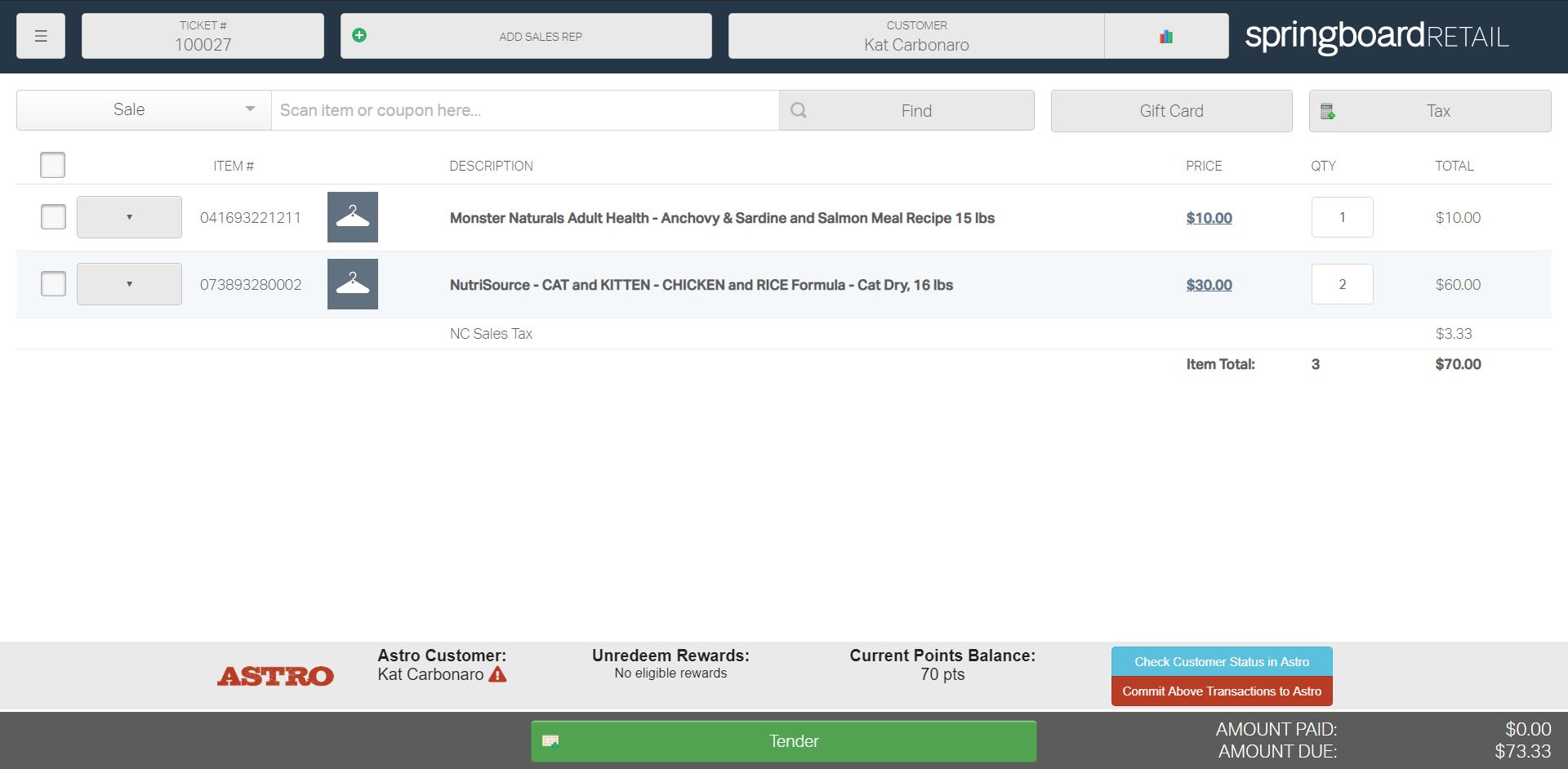
Task: Click the green Tender button
Action: pyautogui.click(x=784, y=741)
